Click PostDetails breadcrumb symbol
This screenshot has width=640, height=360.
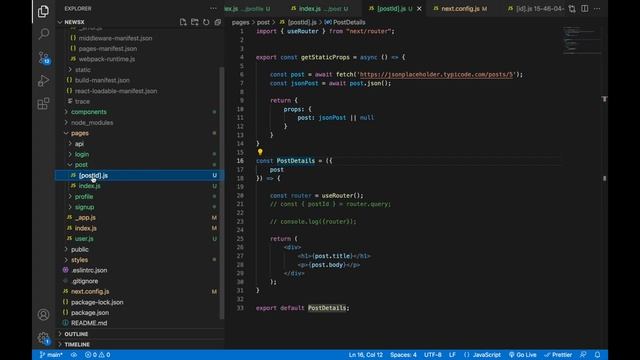click(345, 22)
